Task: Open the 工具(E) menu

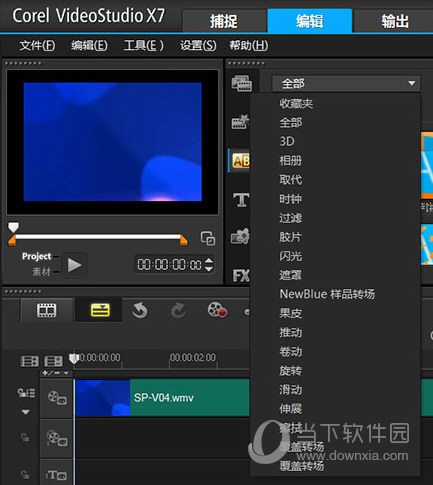Action: point(143,45)
